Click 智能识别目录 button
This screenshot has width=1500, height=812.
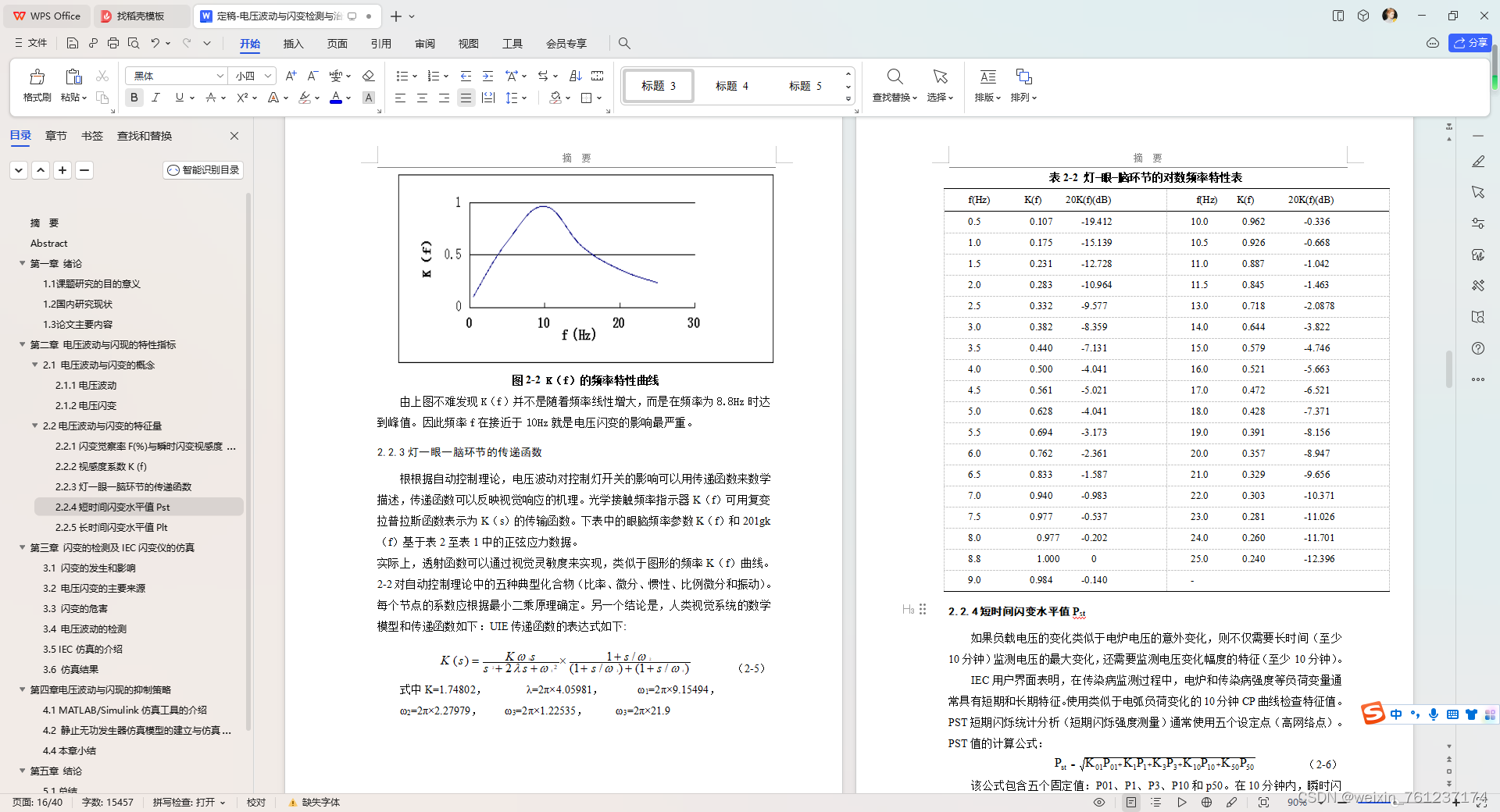click(203, 169)
